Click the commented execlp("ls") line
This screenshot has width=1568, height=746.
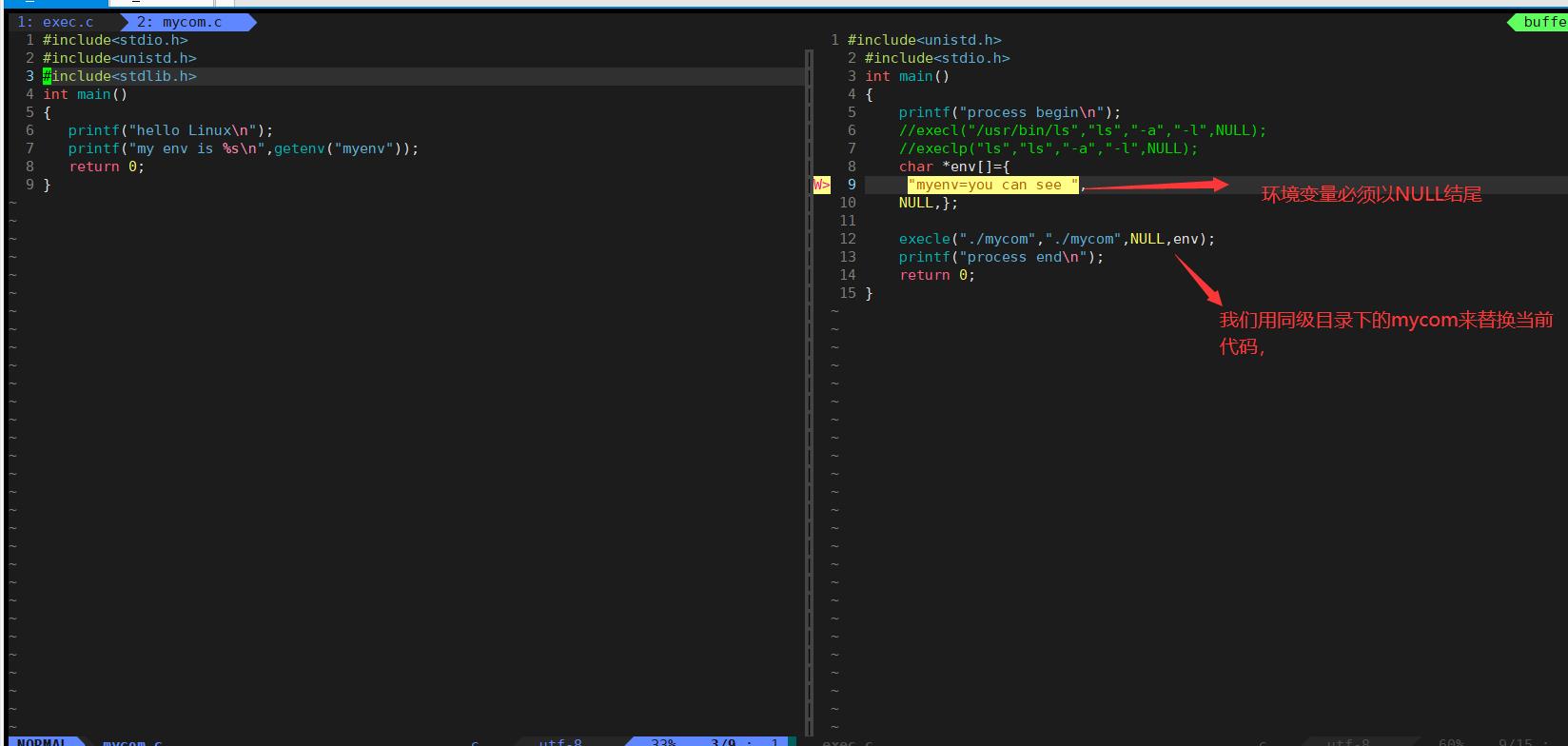pos(1049,148)
